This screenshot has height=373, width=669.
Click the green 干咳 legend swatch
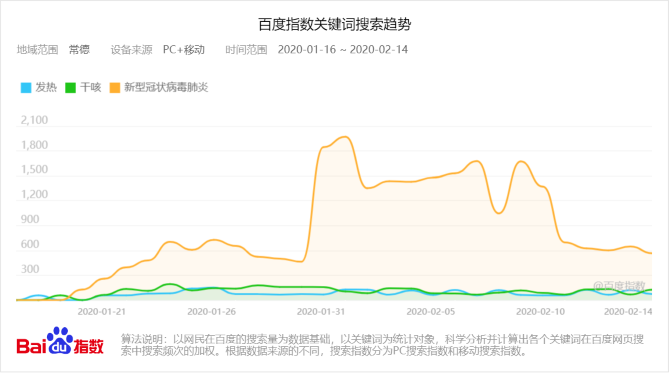pos(70,88)
